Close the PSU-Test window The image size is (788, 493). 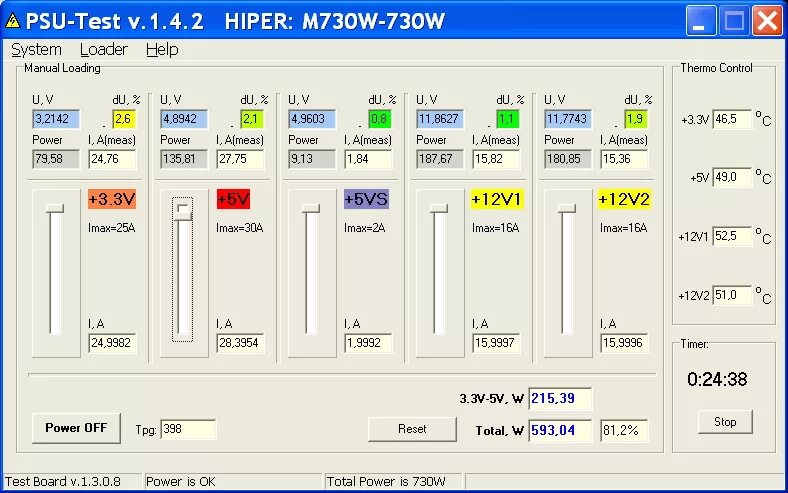pyautogui.click(x=766, y=21)
